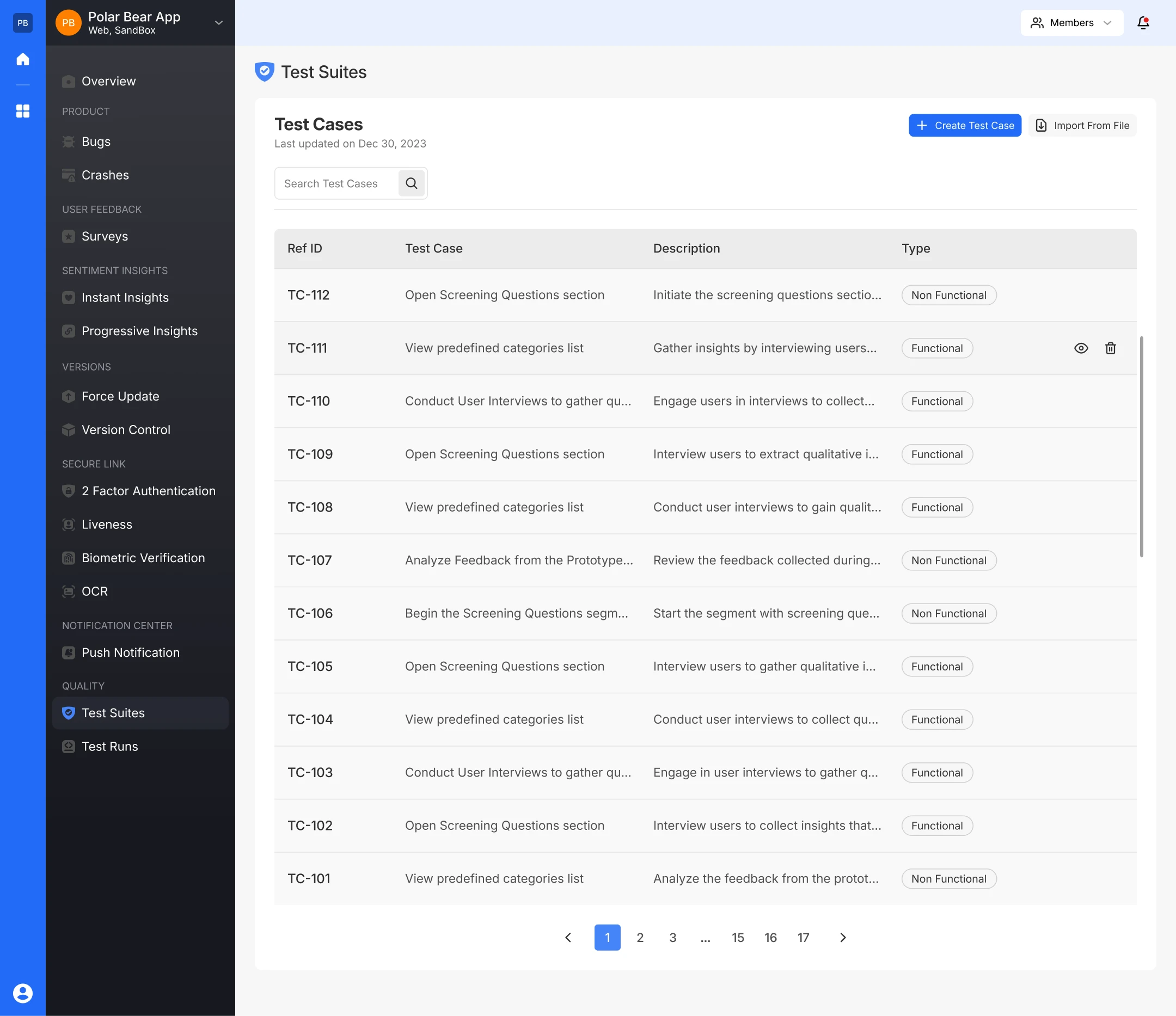The image size is (1176, 1016).
Task: Click the PB workspace logo icon
Action: pyautogui.click(x=23, y=23)
